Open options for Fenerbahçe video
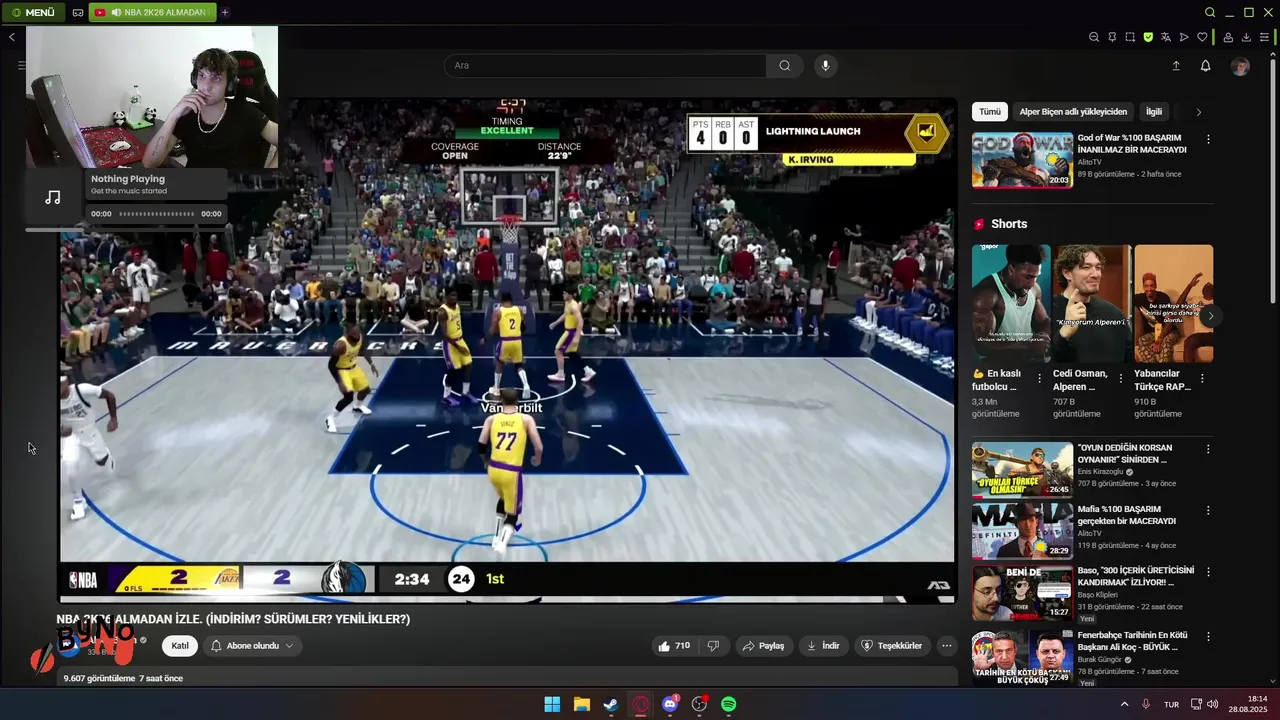The height and width of the screenshot is (720, 1280). pos(1208,636)
